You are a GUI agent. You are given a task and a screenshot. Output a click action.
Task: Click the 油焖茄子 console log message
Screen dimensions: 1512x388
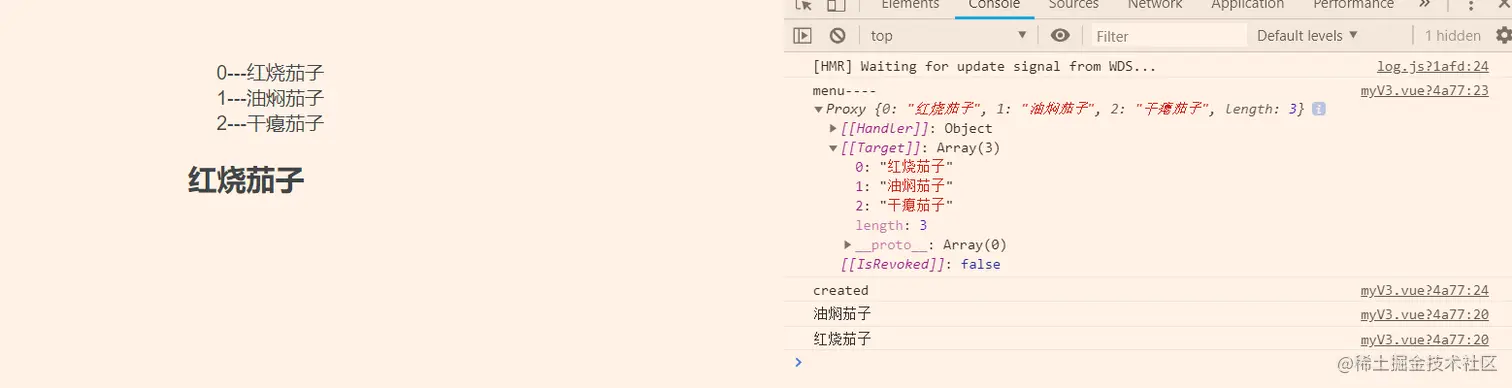[842, 315]
